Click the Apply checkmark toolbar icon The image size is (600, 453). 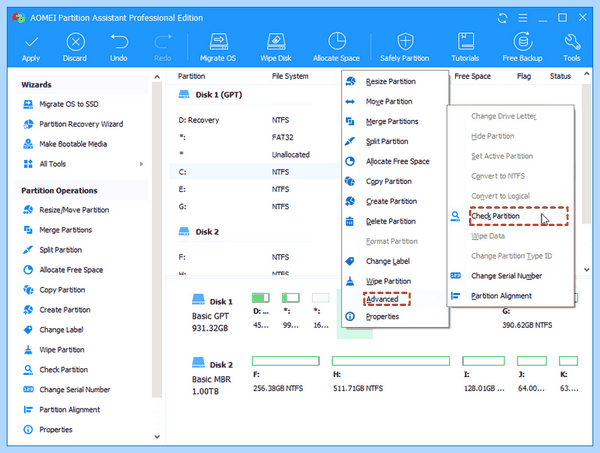click(x=31, y=42)
